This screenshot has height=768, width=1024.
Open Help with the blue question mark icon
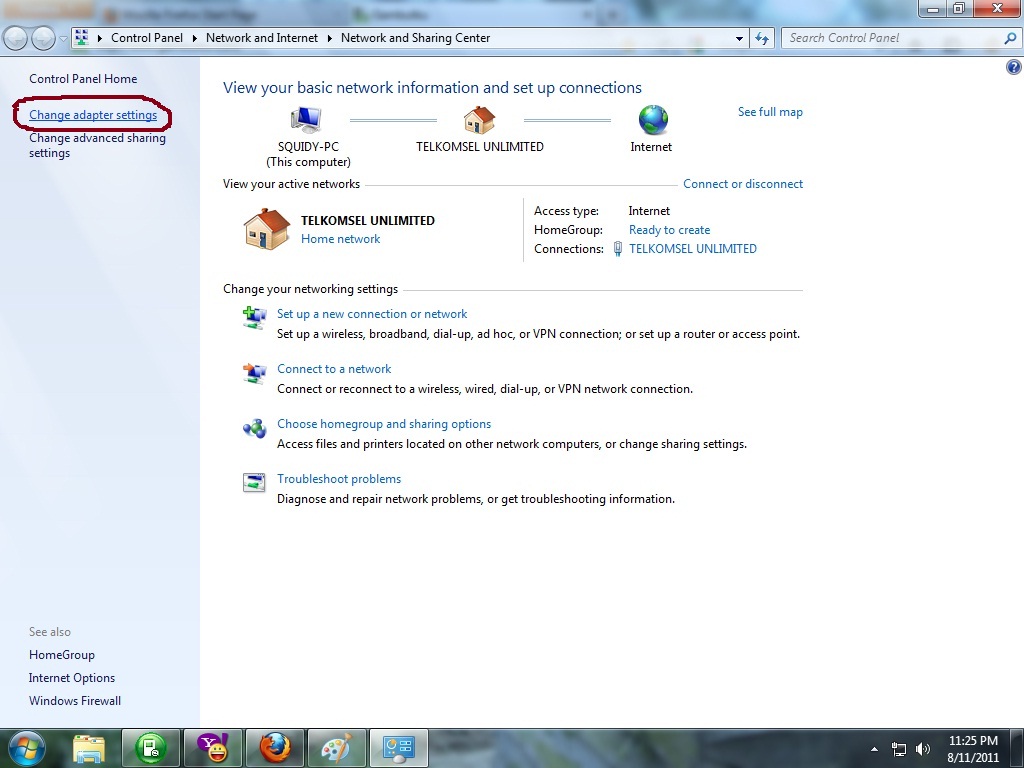pyautogui.click(x=1014, y=67)
